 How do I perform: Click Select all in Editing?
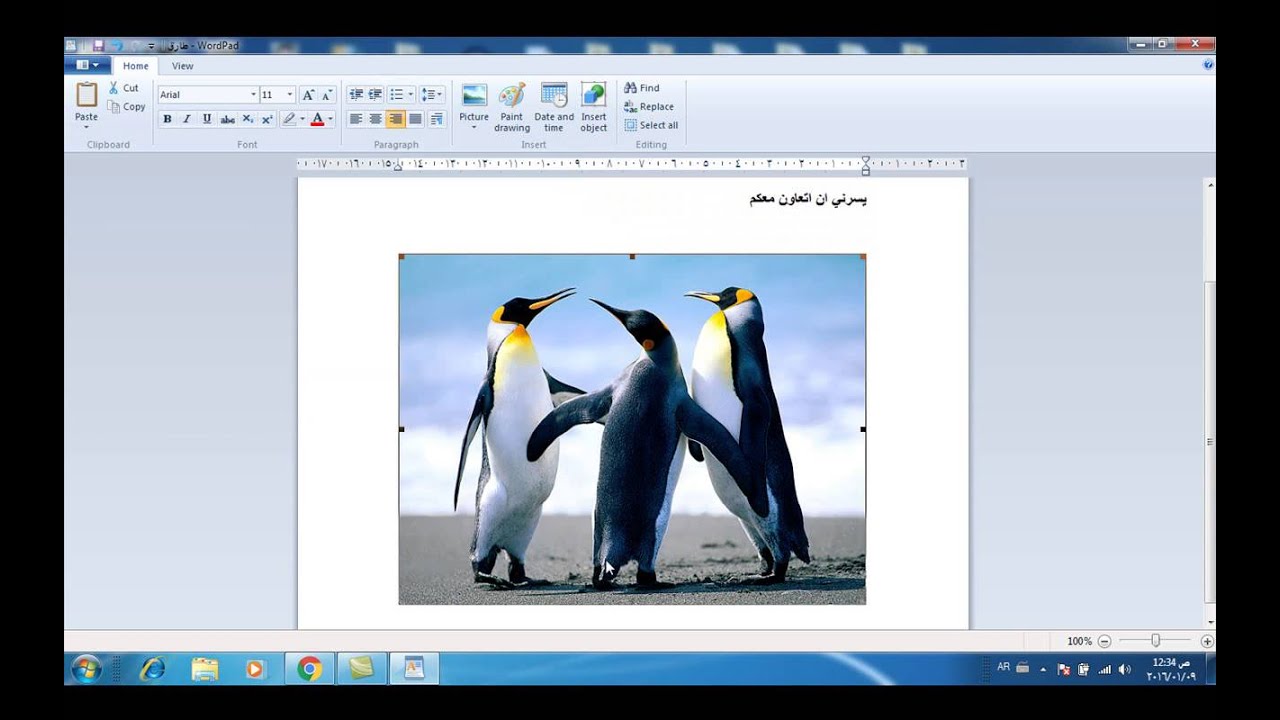point(651,126)
